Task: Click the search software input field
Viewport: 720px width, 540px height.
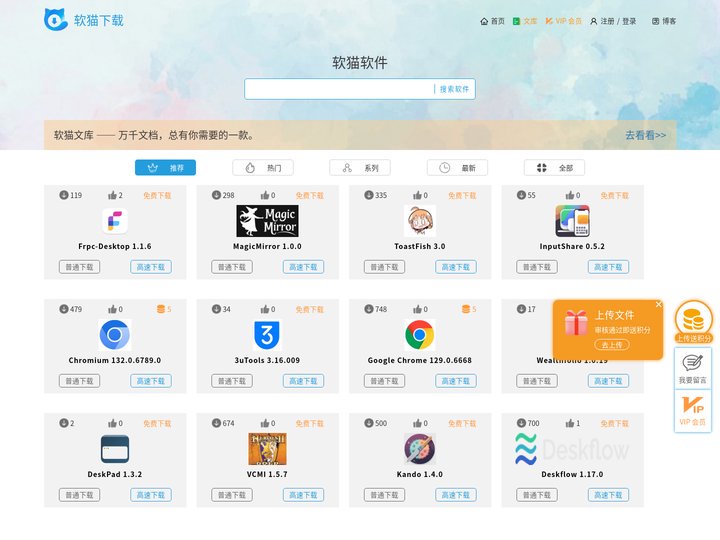Action: coord(339,89)
